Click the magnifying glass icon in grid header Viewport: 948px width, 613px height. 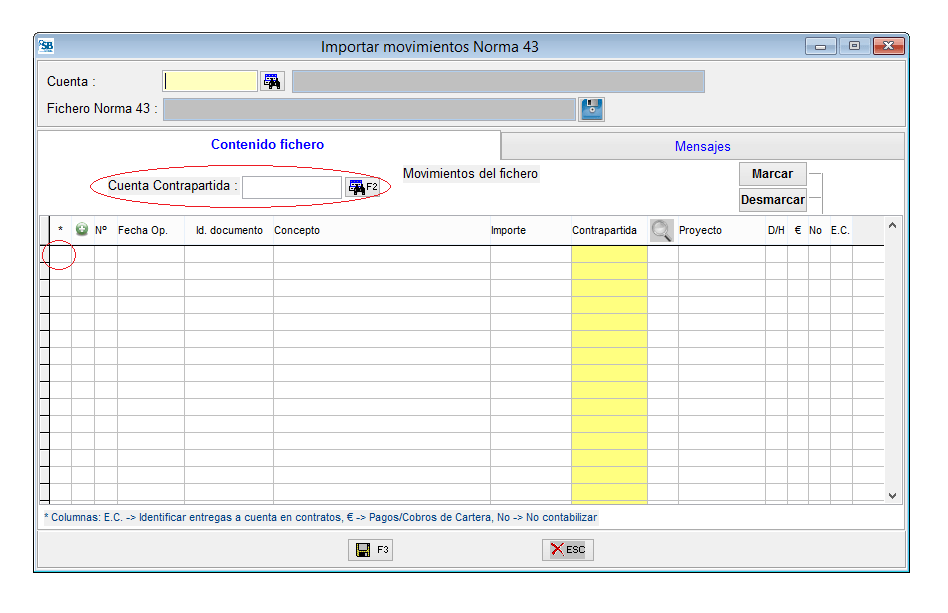pos(661,230)
